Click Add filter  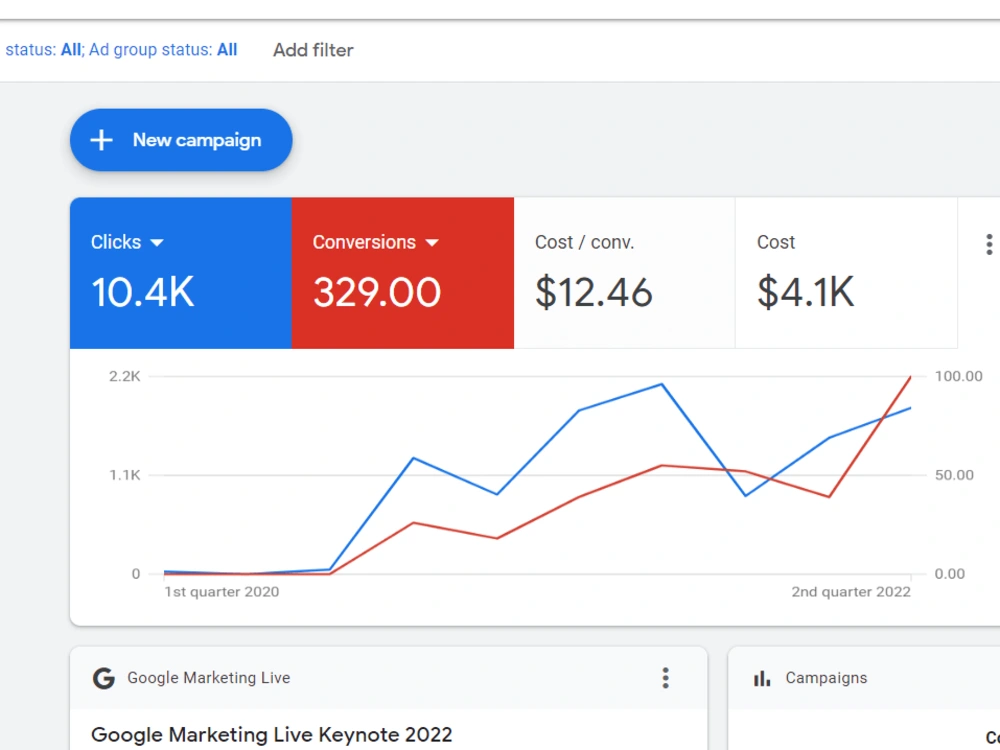coord(313,50)
